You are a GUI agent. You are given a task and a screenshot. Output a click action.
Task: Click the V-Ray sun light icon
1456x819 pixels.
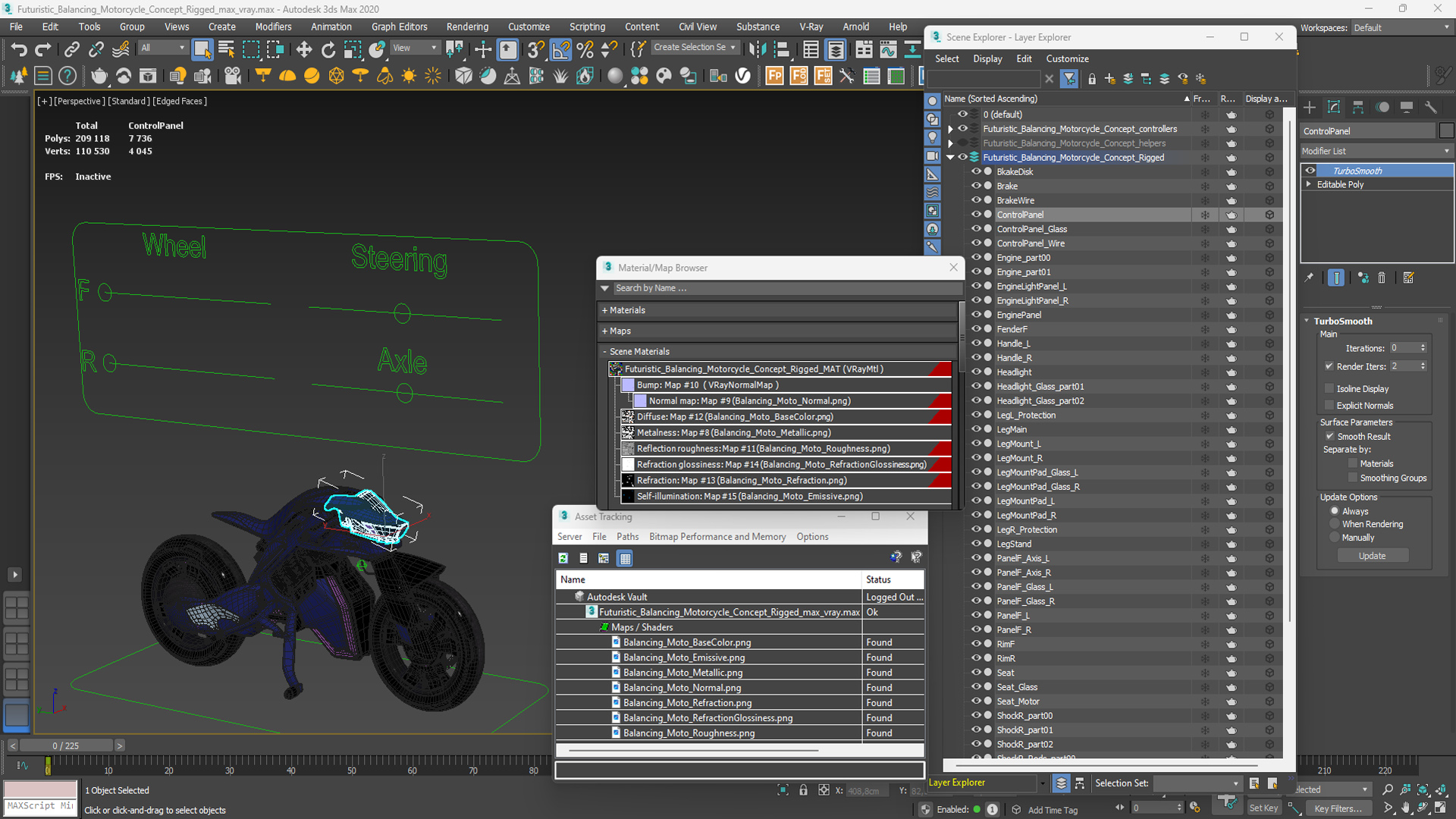[x=409, y=76]
